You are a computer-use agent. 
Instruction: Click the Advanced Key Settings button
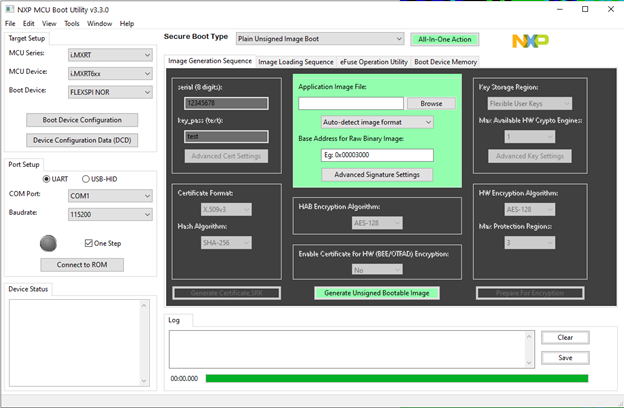point(530,156)
